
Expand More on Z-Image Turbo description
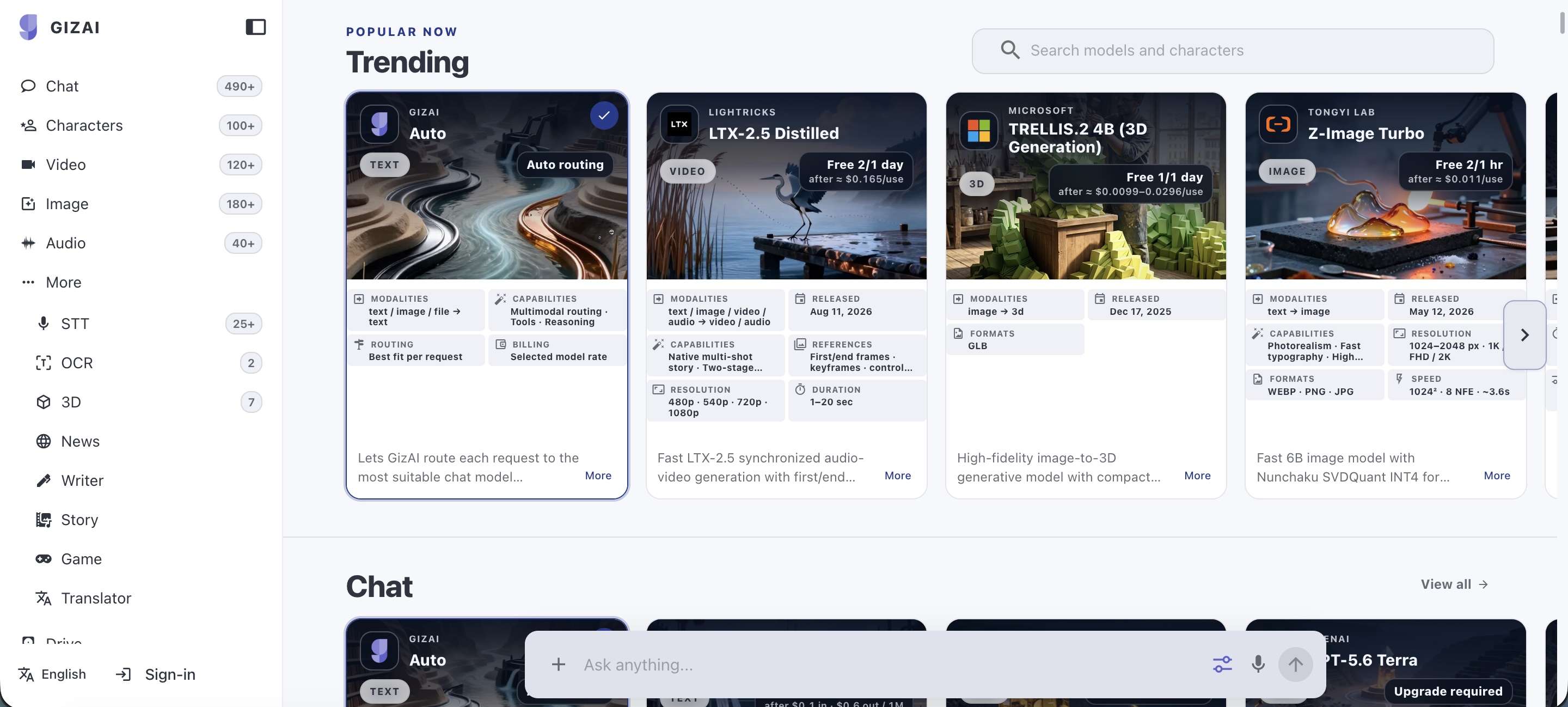pyautogui.click(x=1497, y=476)
